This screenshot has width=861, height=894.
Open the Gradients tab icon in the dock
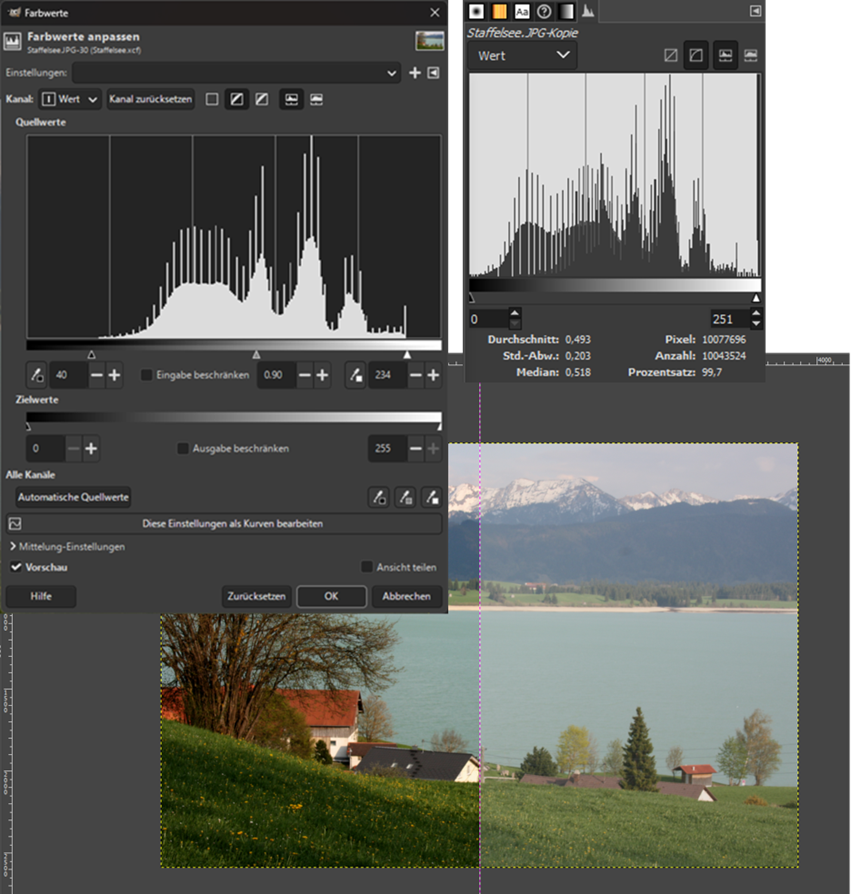(x=567, y=11)
